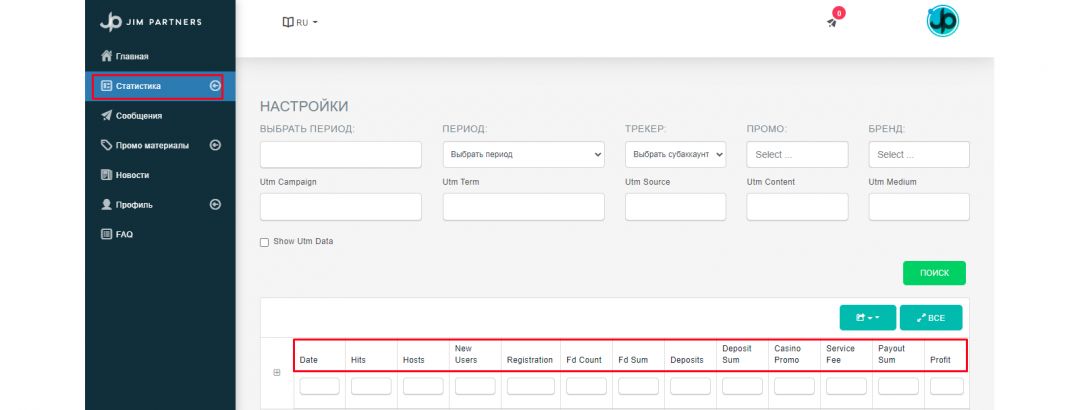Enable Show Utm Data checkbox
The width and height of the screenshot is (1080, 410).
coord(265,242)
